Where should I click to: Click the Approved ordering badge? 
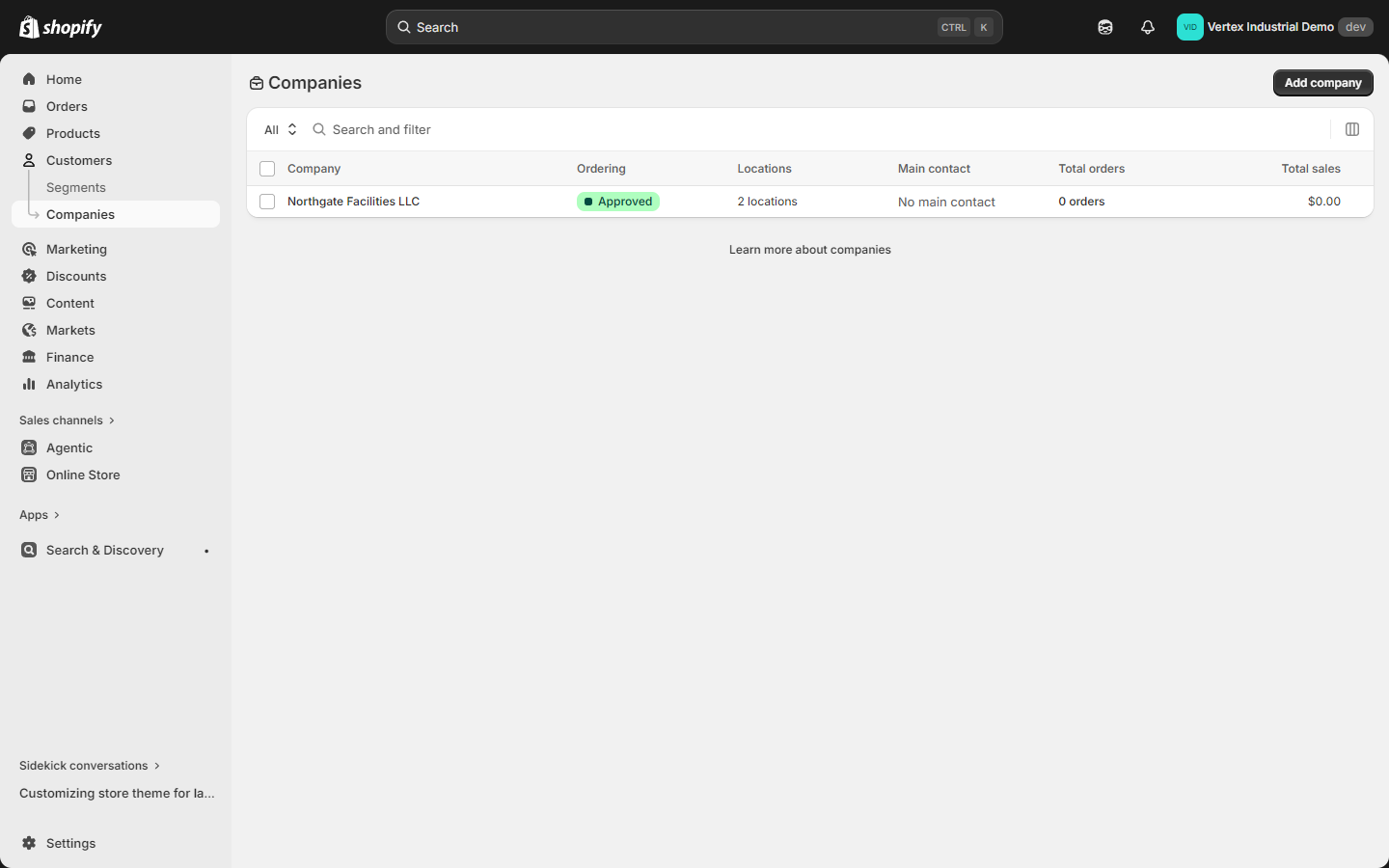click(x=618, y=202)
